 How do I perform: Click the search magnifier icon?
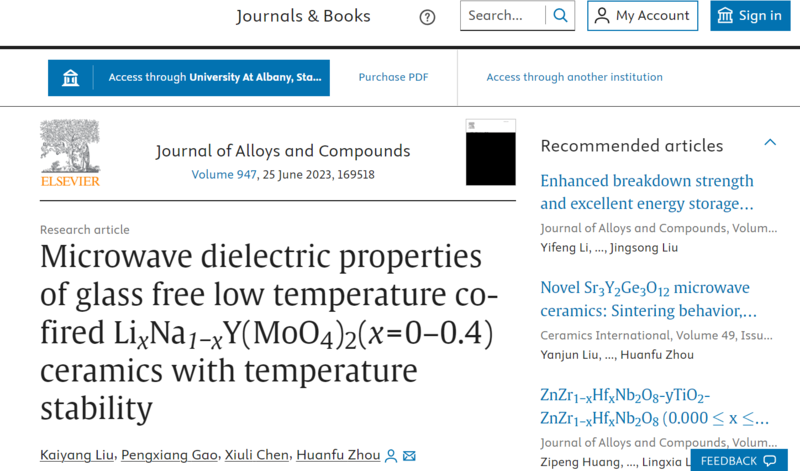560,16
